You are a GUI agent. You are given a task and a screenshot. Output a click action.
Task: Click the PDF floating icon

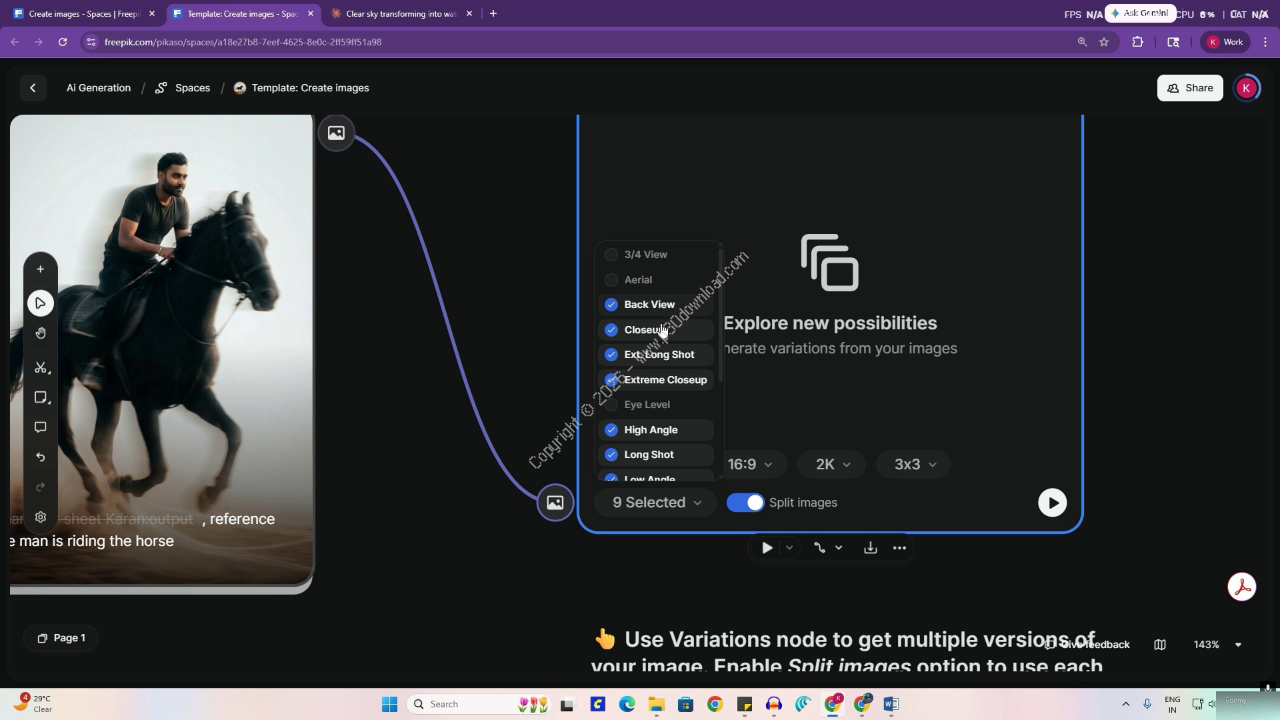coord(1242,587)
